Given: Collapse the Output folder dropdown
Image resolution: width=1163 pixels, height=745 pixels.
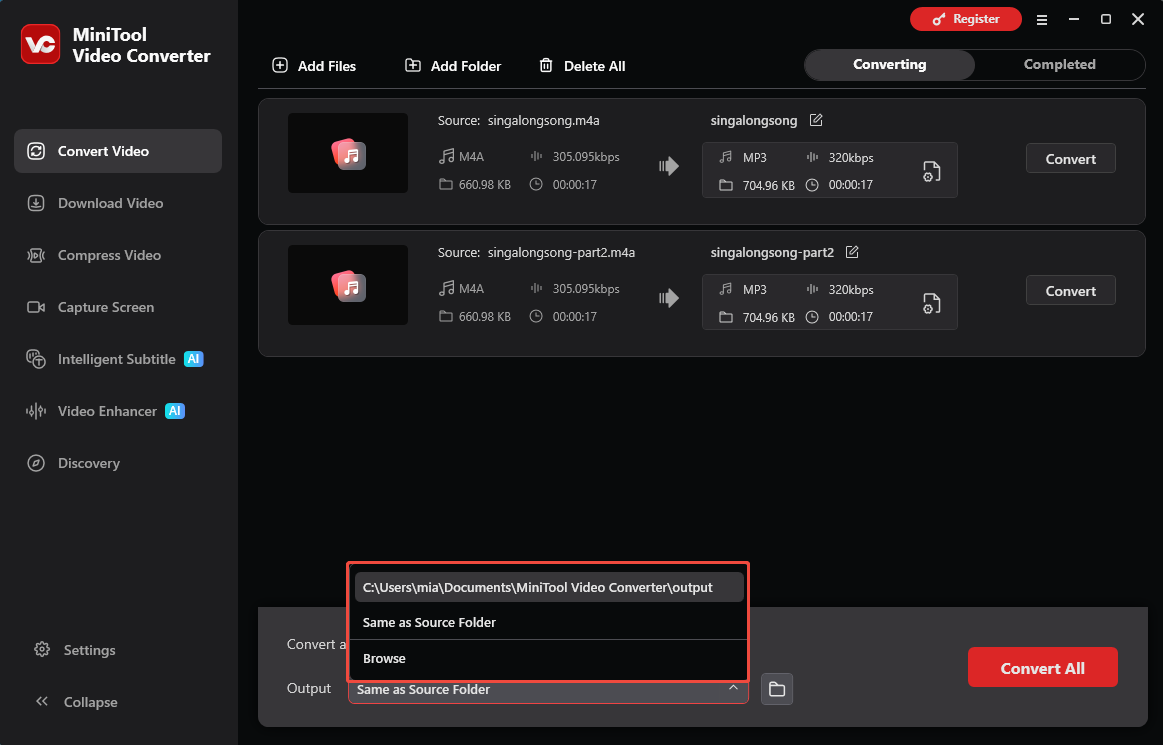Looking at the screenshot, I should click(x=733, y=689).
